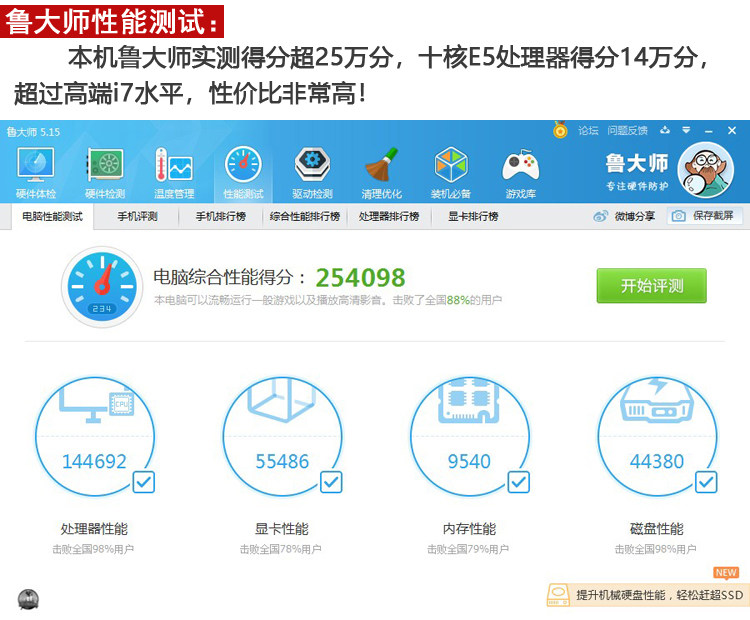The height and width of the screenshot is (620, 750).
Task: Switch to 处理器排行榜 tab
Action: point(389,216)
